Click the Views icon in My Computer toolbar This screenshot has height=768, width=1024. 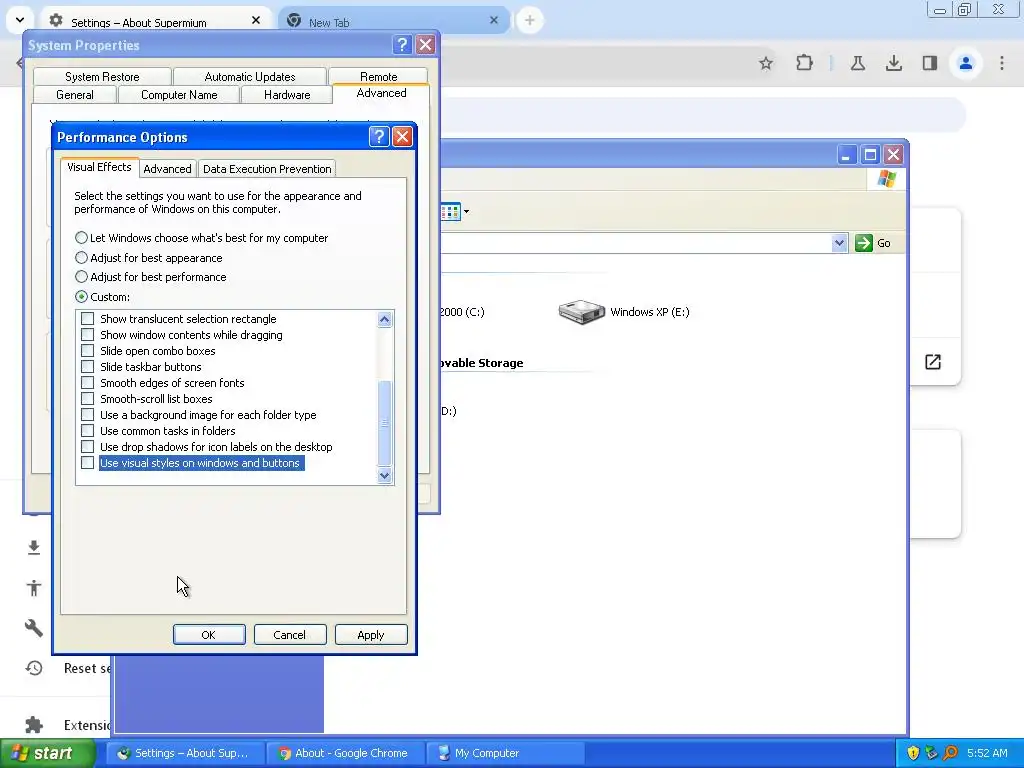[x=450, y=212]
